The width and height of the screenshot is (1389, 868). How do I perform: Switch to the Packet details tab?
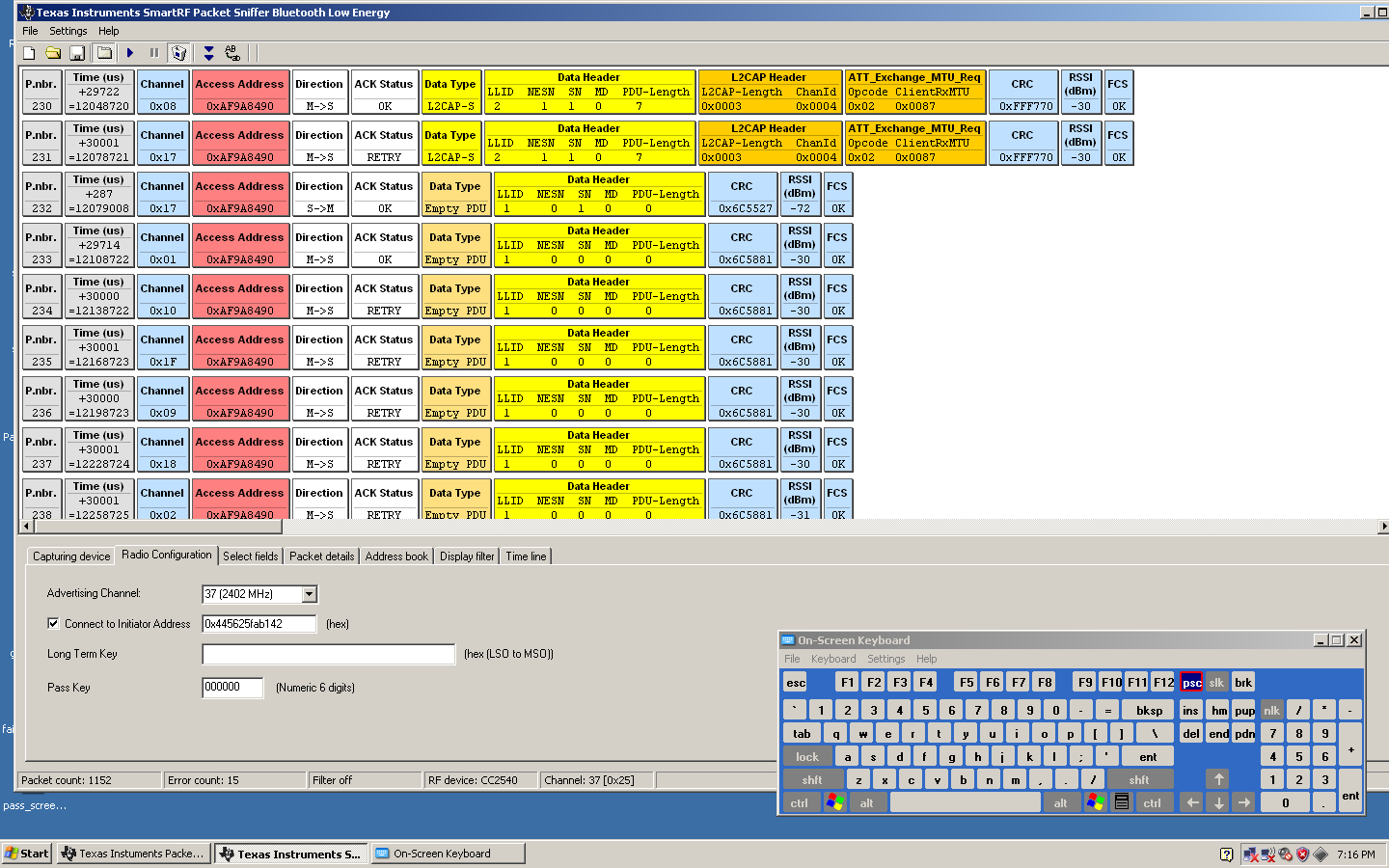[x=322, y=556]
